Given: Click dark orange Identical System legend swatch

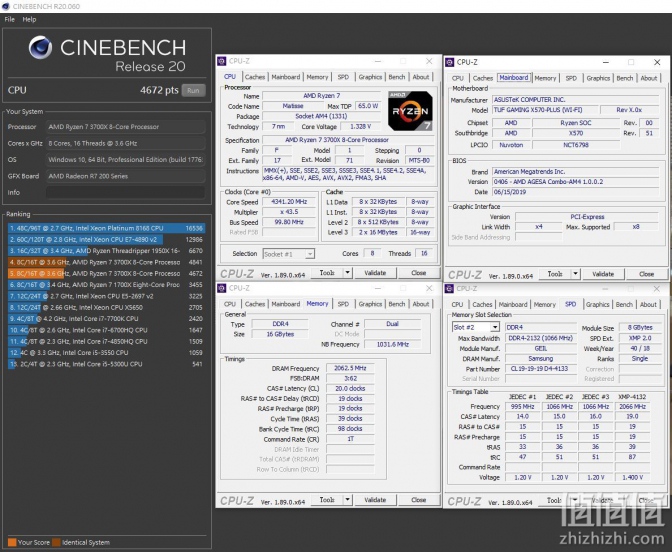Looking at the screenshot, I should click(x=56, y=542).
